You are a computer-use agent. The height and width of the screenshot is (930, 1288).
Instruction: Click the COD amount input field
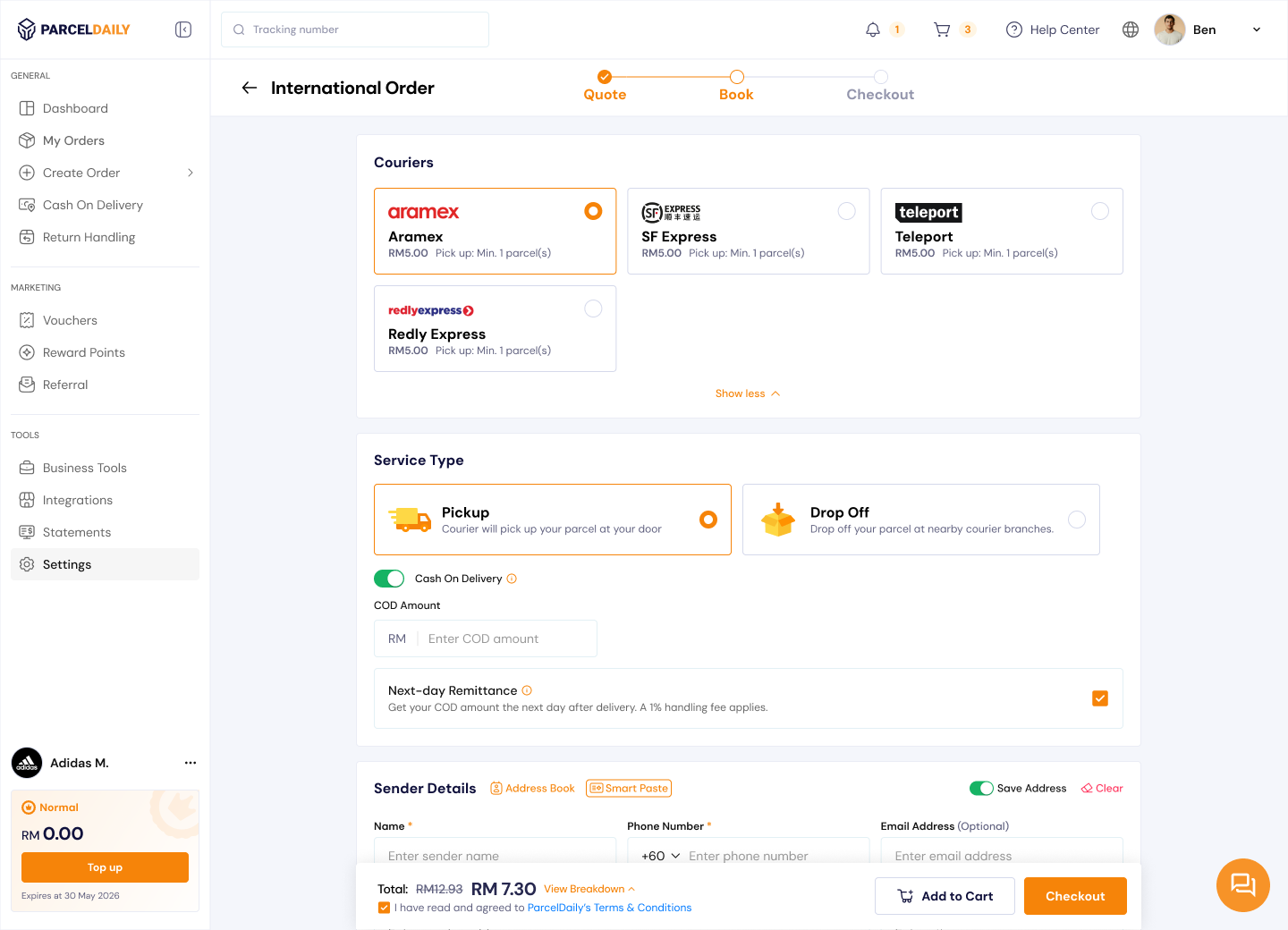pos(505,638)
